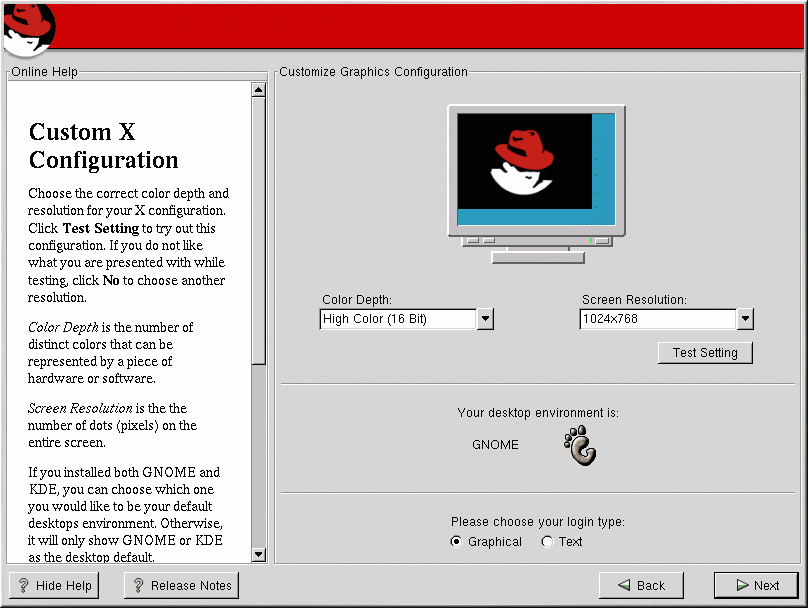
Task: Select the Text login type radio button
Action: pyautogui.click(x=547, y=542)
